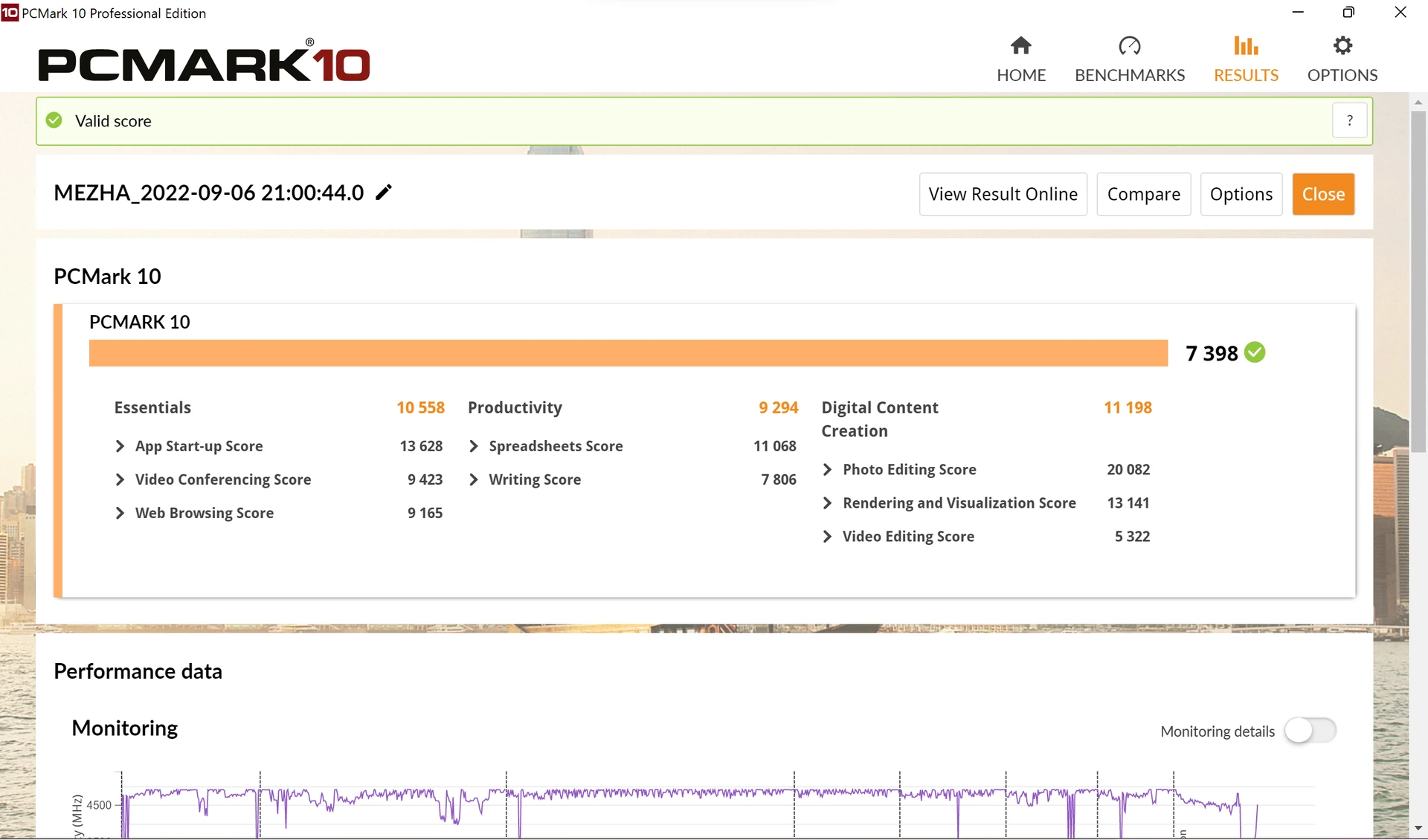1428x840 pixels.
Task: Click the scrollbar down arrow
Action: (1418, 828)
